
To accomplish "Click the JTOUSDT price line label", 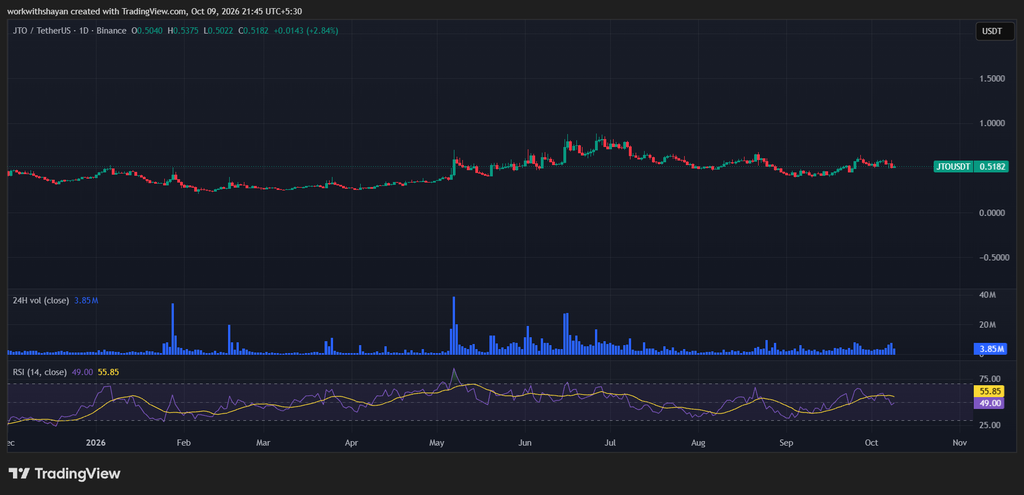I will click(953, 167).
